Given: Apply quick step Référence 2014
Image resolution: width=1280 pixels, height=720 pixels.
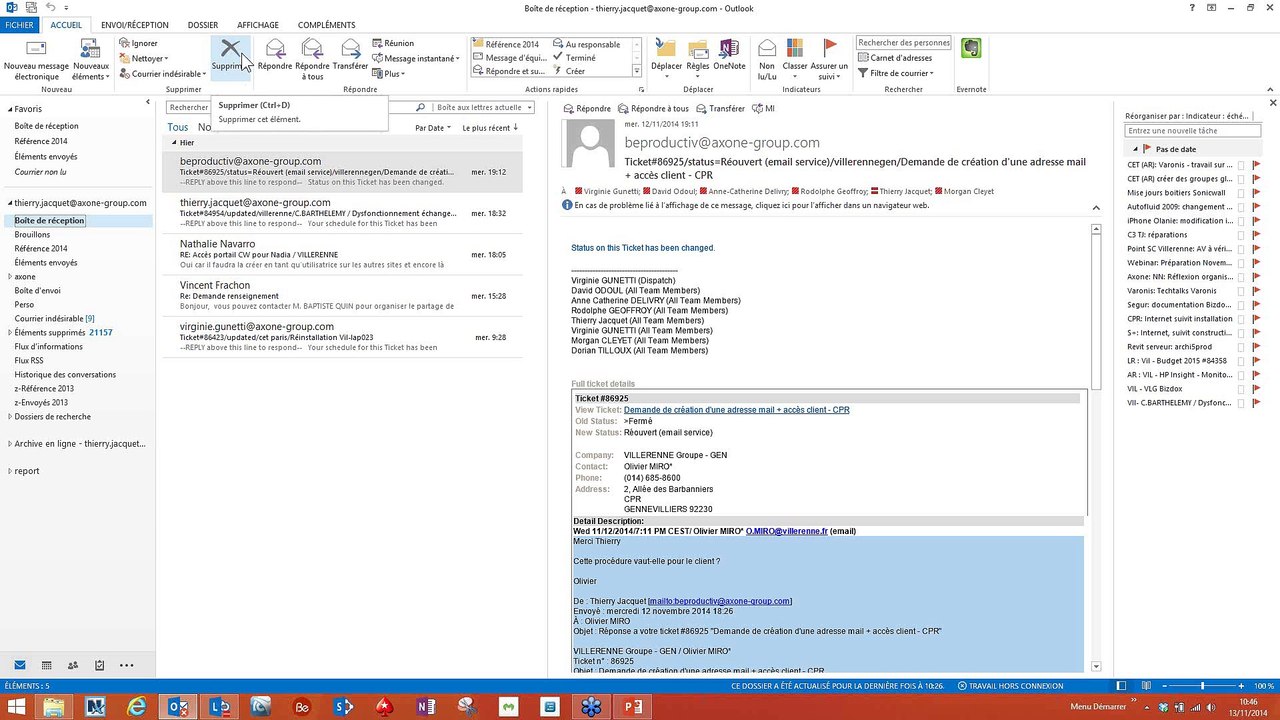Looking at the screenshot, I should (506, 44).
